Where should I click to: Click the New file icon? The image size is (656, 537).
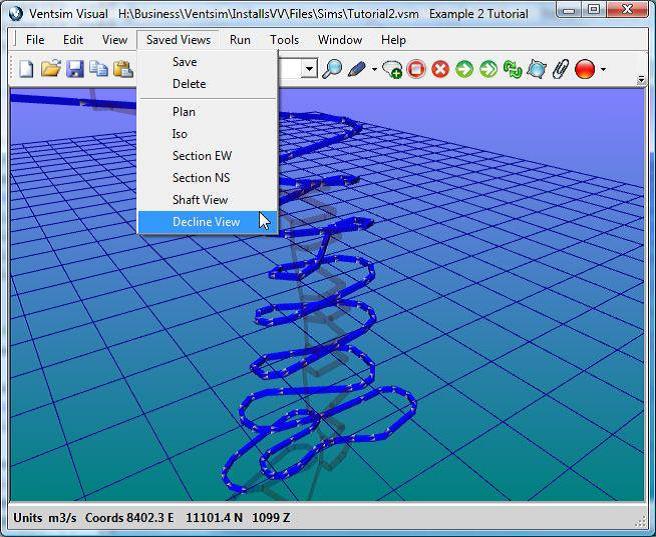[x=26, y=69]
